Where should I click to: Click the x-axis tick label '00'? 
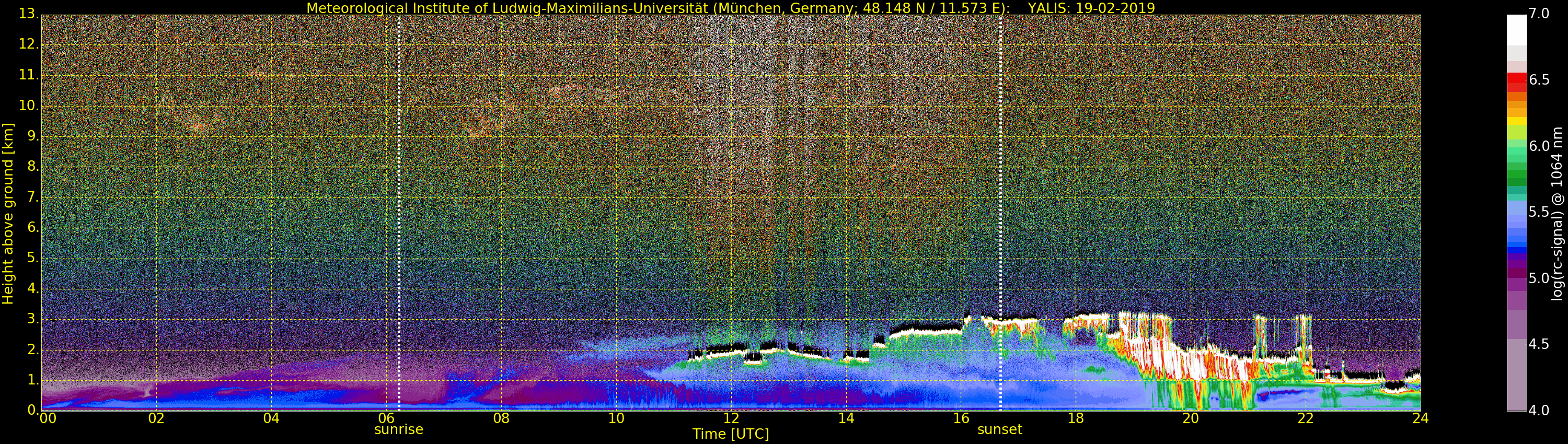(x=48, y=418)
